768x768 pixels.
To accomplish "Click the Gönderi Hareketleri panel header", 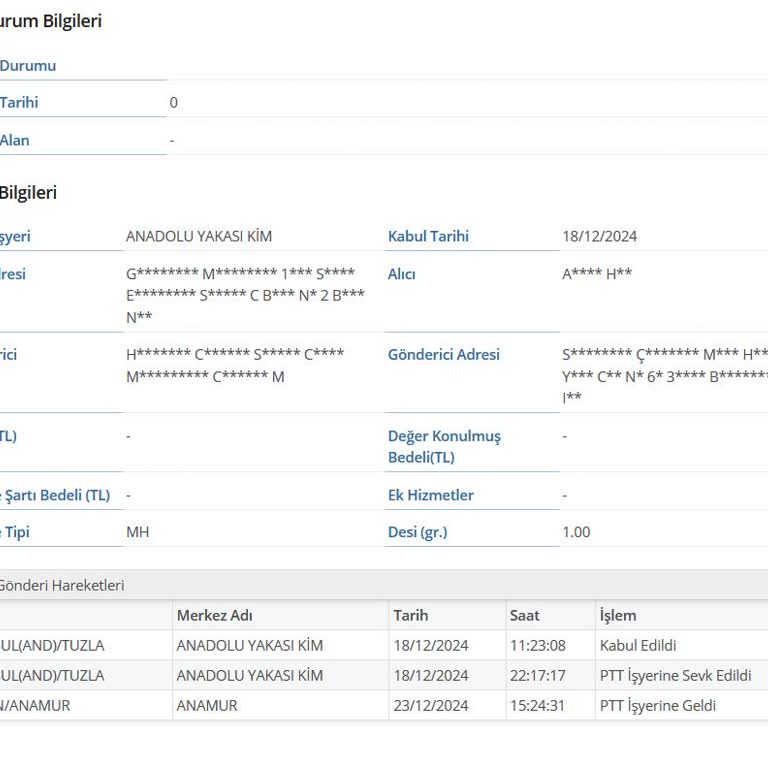I will (x=62, y=585).
